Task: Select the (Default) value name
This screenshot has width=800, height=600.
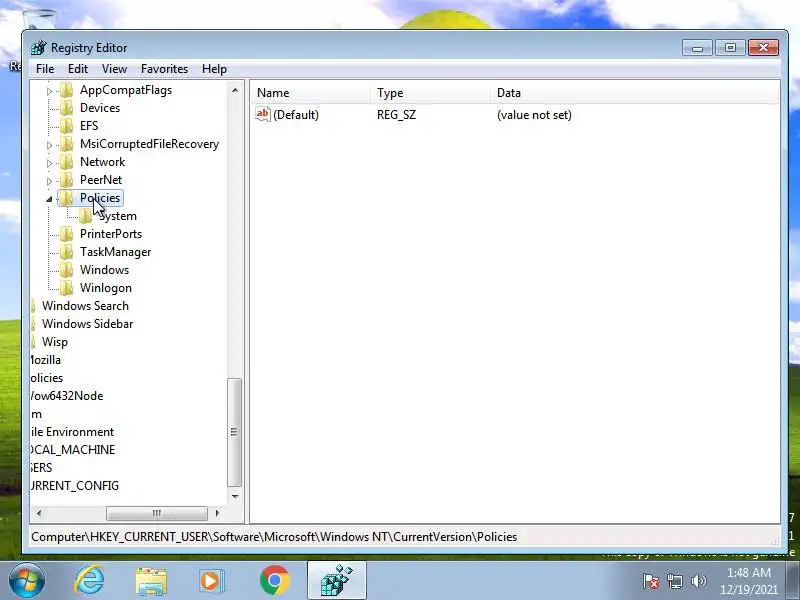Action: point(296,115)
